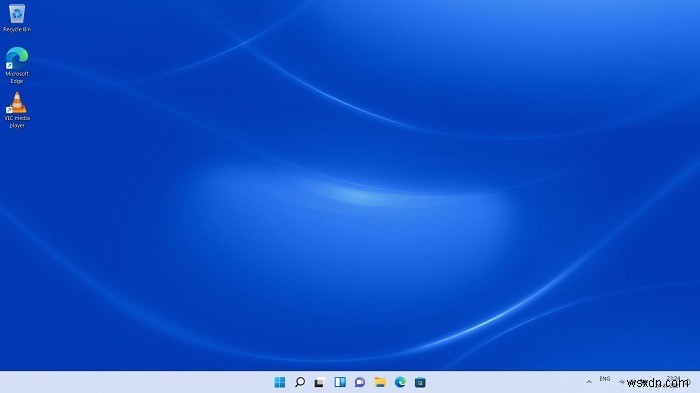Open File Explorer from the taskbar
Viewport: 700px width, 393px height.
click(380, 382)
